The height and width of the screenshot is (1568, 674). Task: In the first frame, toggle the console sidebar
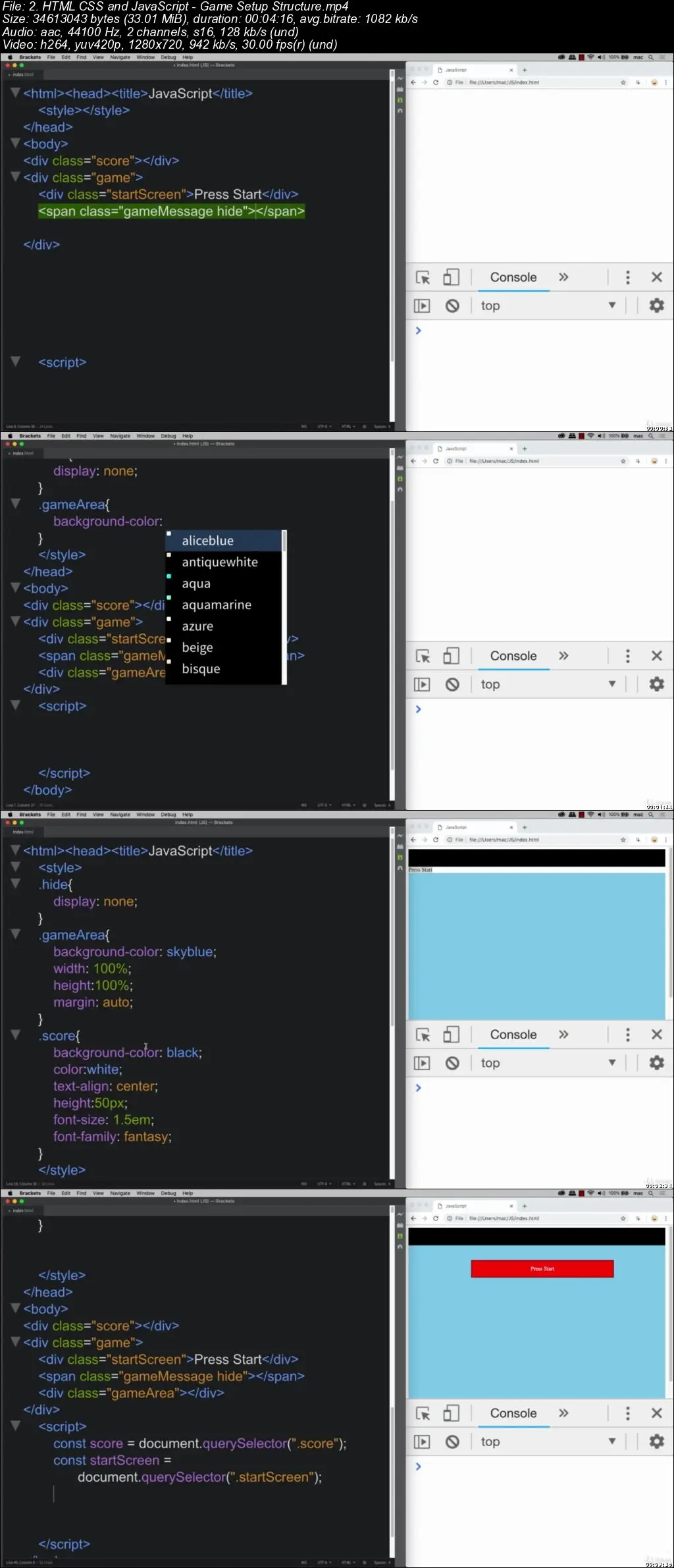[x=422, y=306]
